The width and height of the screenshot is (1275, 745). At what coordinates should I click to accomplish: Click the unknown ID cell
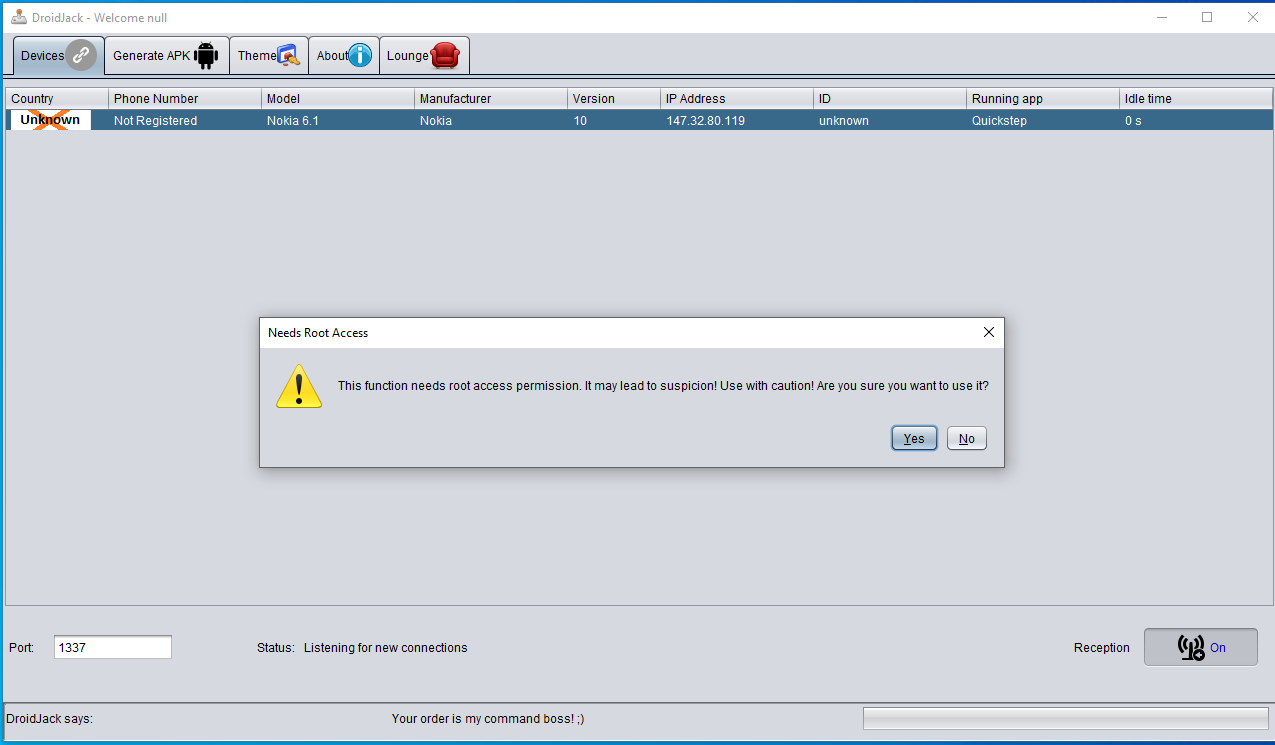coord(890,120)
